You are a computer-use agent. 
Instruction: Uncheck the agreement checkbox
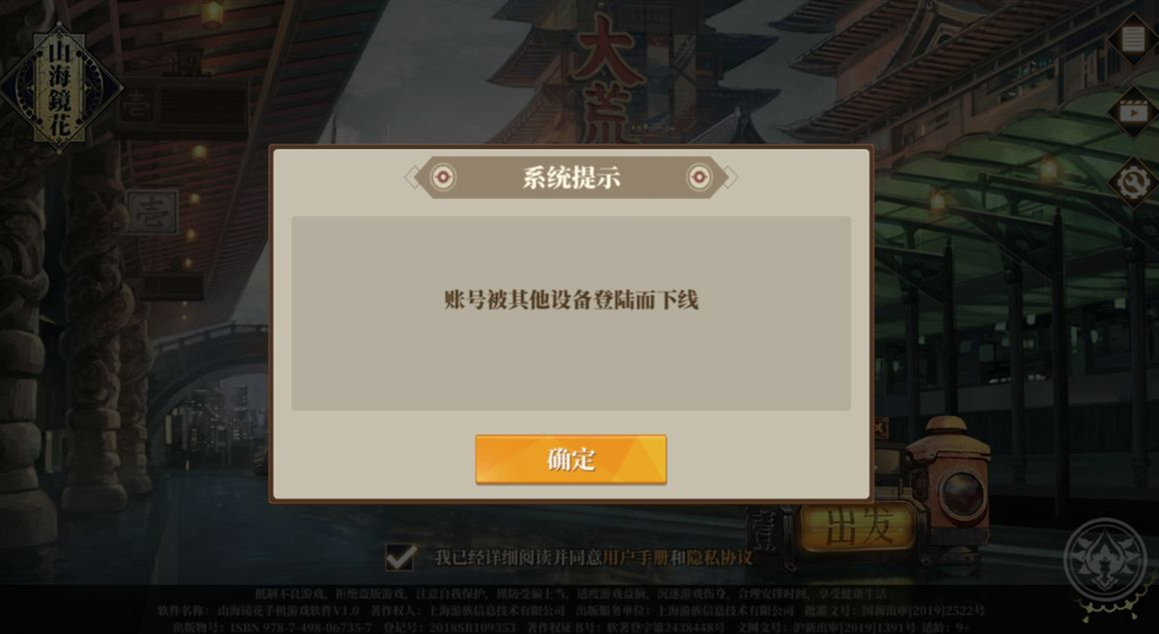tap(400, 557)
